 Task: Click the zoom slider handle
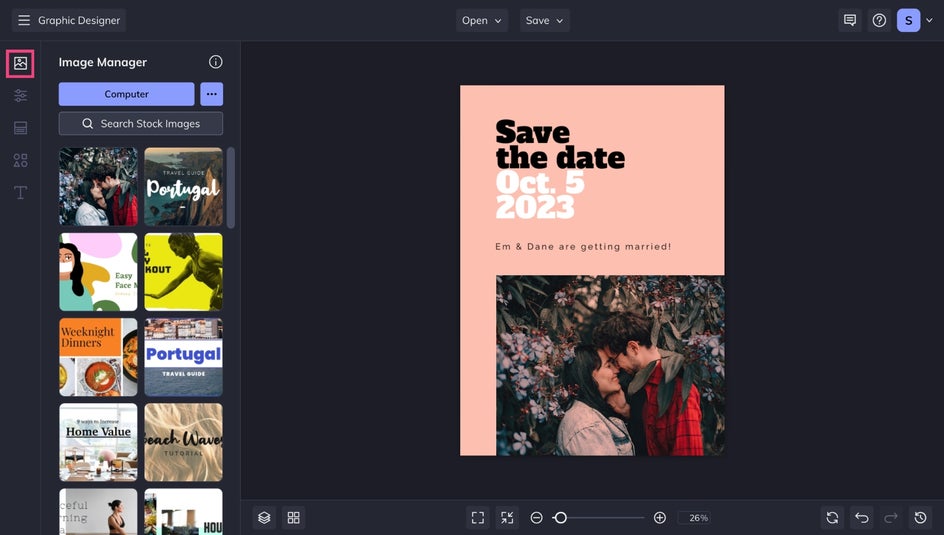tap(560, 518)
